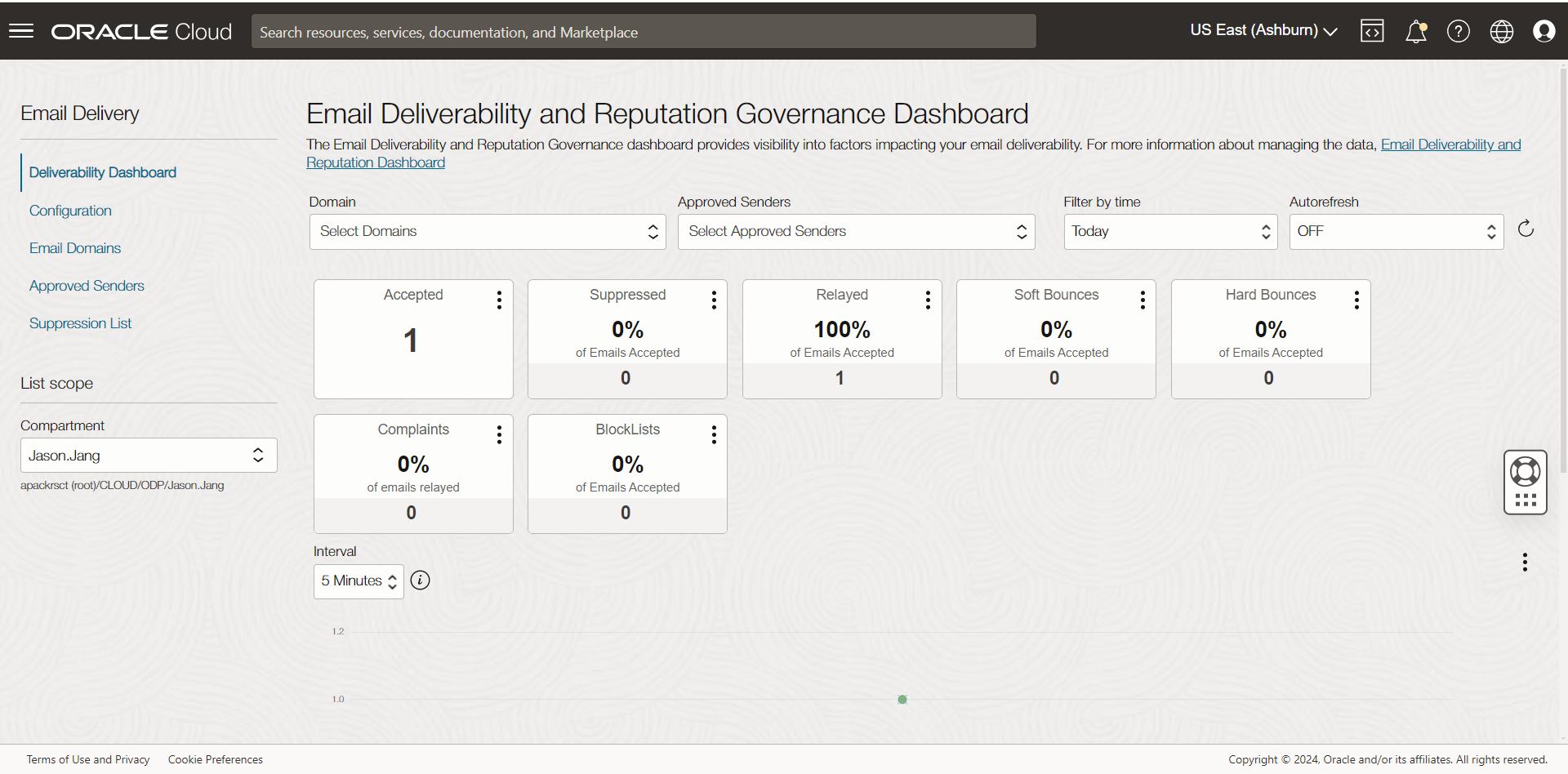This screenshot has width=1568, height=774.
Task: Open the support lifebuoy help widget
Action: pyautogui.click(x=1525, y=482)
